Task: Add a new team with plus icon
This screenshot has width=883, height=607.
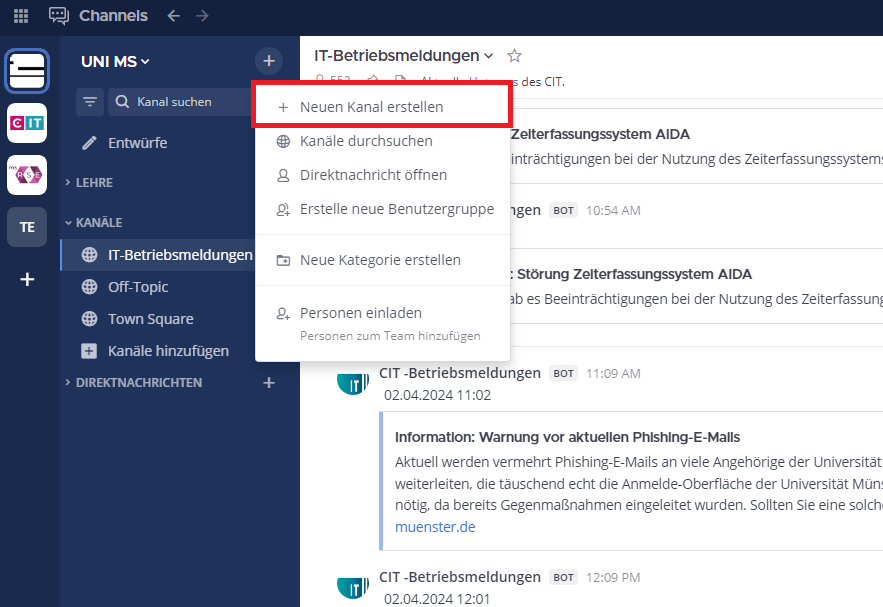Action: (x=27, y=280)
